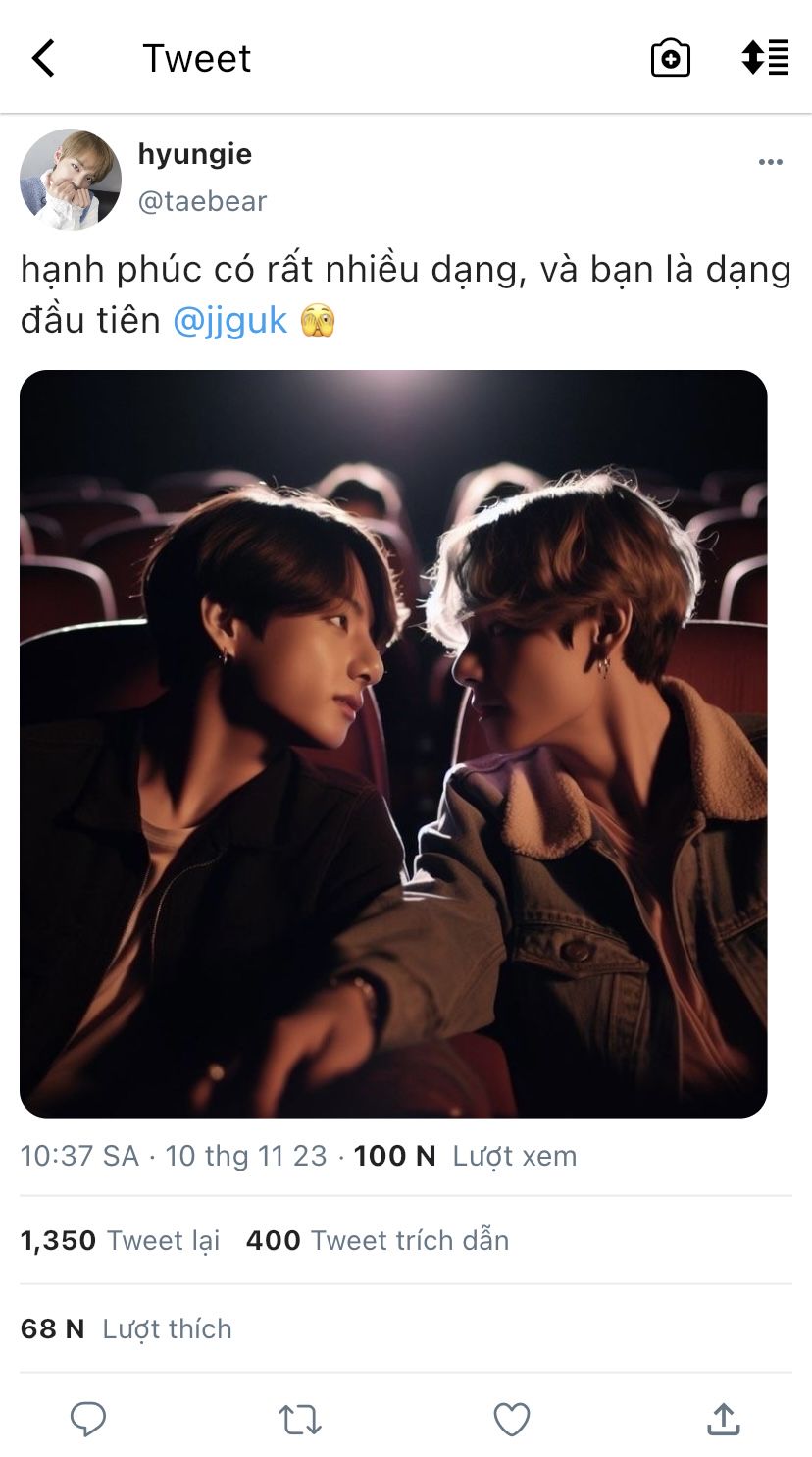
Task: Tap the 10:37 SA timestamp
Action: (79, 1156)
